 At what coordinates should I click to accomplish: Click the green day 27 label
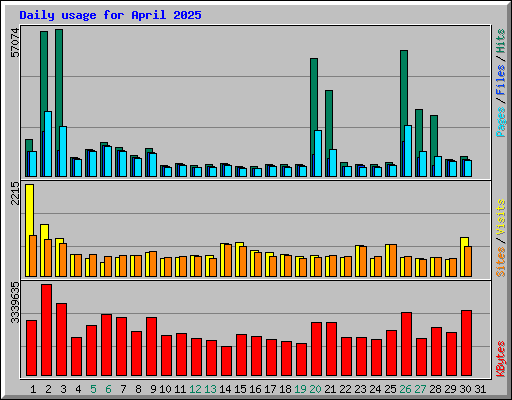pos(420,389)
